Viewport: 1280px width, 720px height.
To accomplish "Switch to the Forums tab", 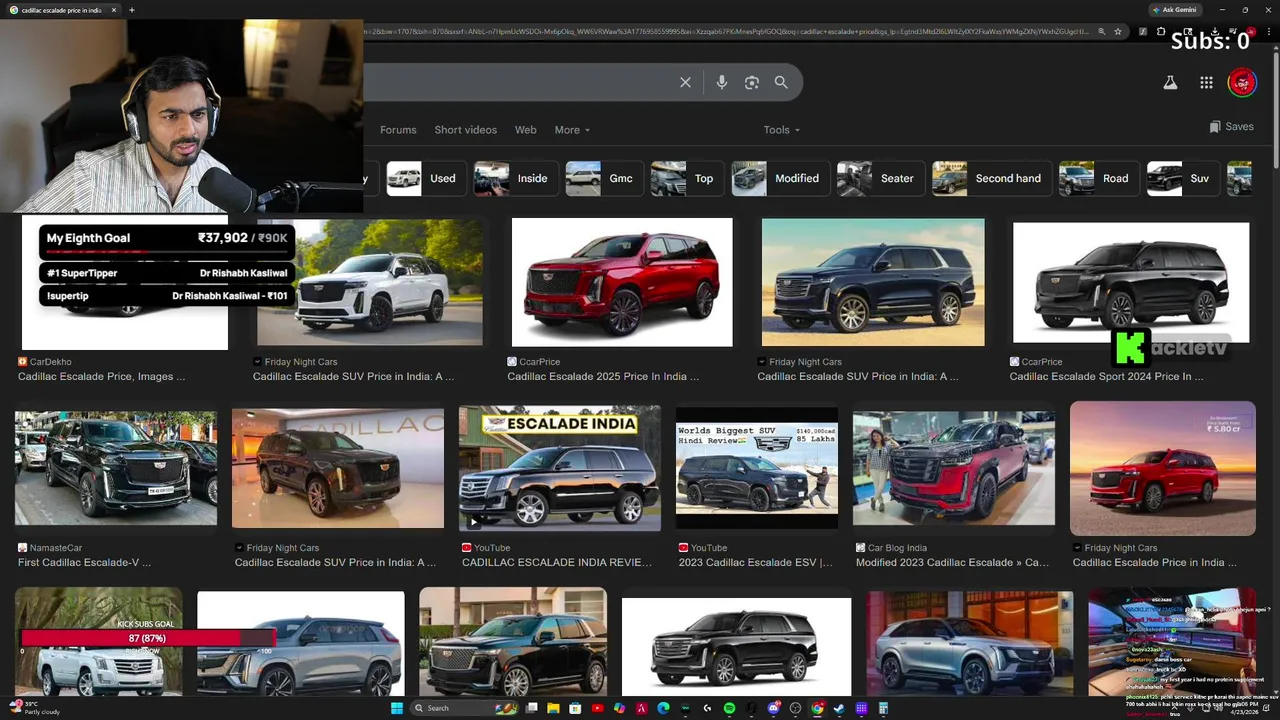I will 398,130.
